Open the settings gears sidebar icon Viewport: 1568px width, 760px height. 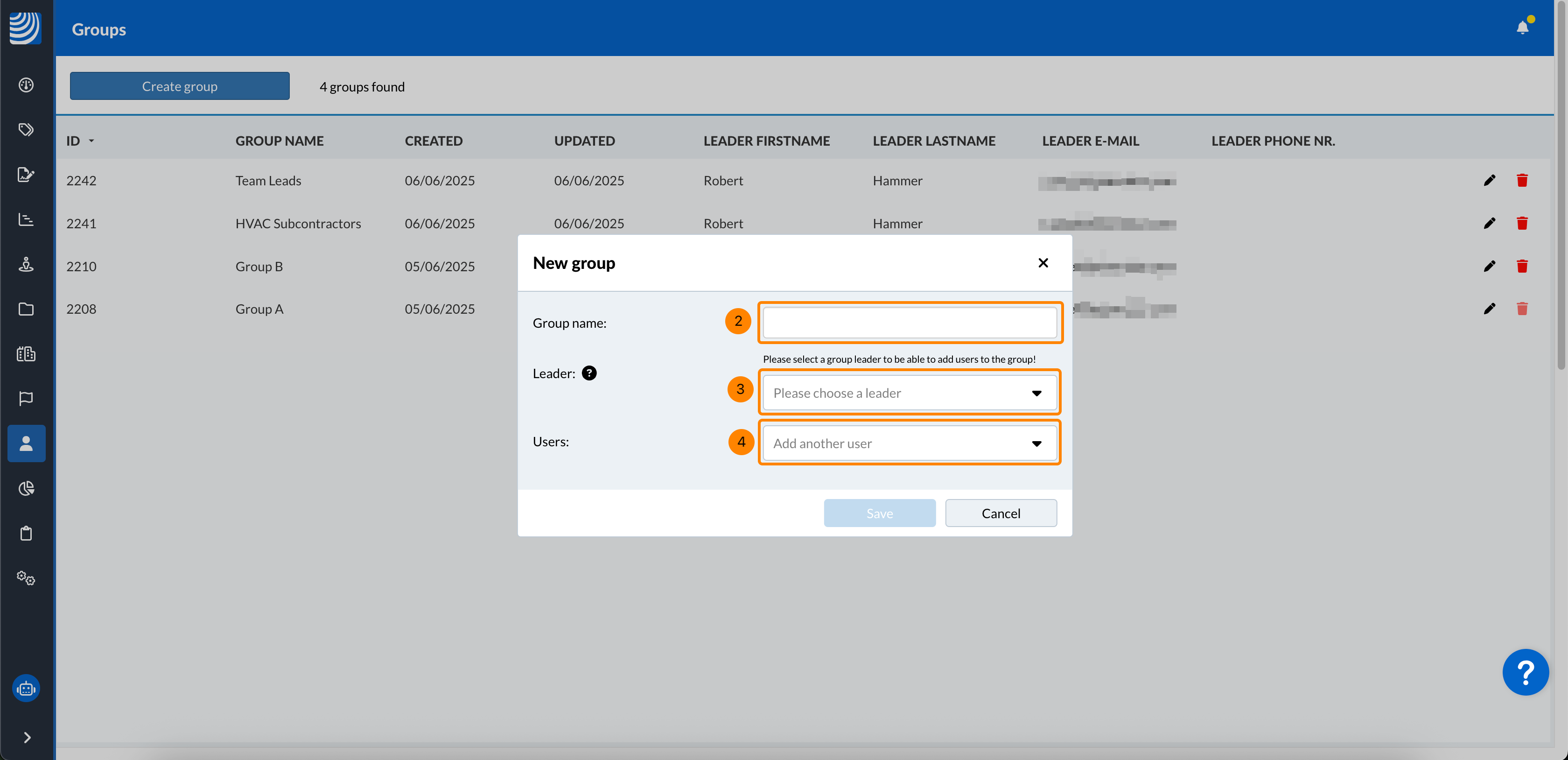tap(26, 578)
